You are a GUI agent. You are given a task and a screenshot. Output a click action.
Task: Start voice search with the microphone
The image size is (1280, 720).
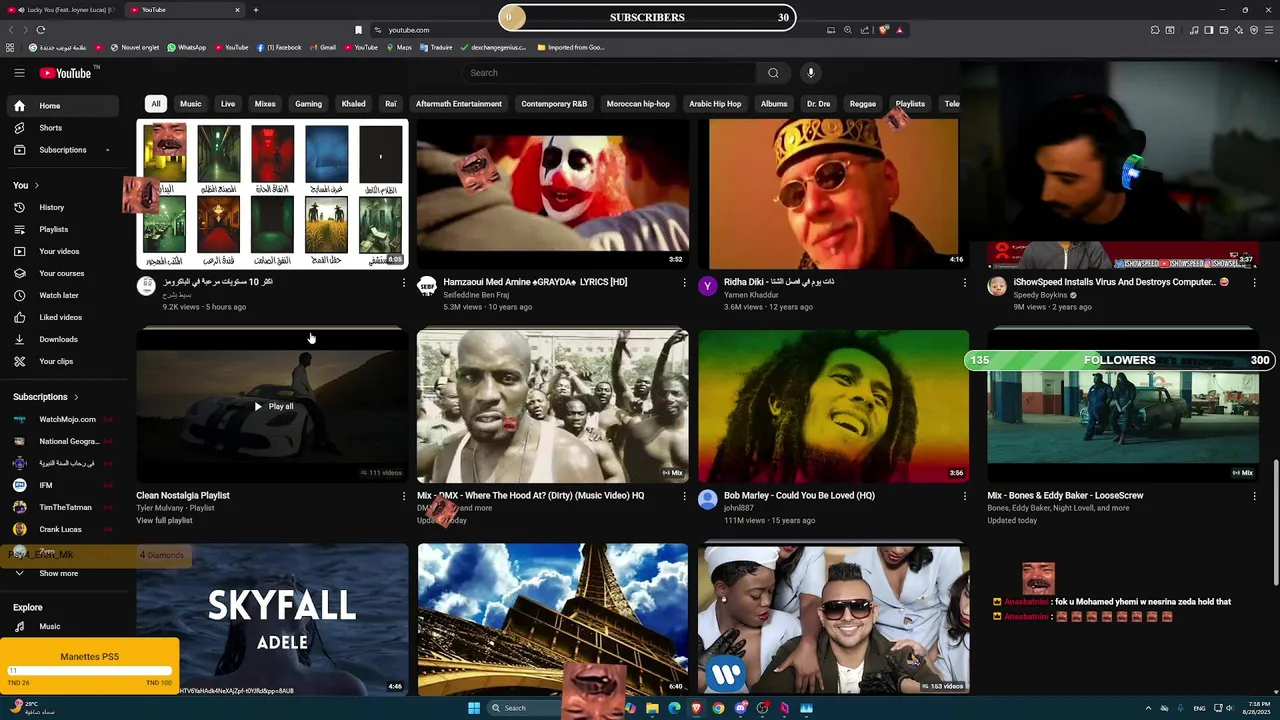(811, 73)
